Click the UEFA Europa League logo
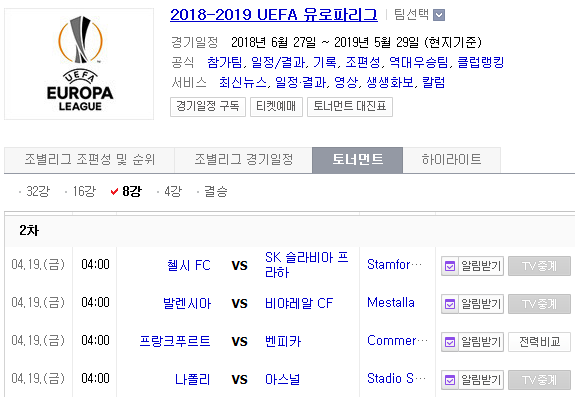Screen dimensions: 575x397 pos(79,64)
